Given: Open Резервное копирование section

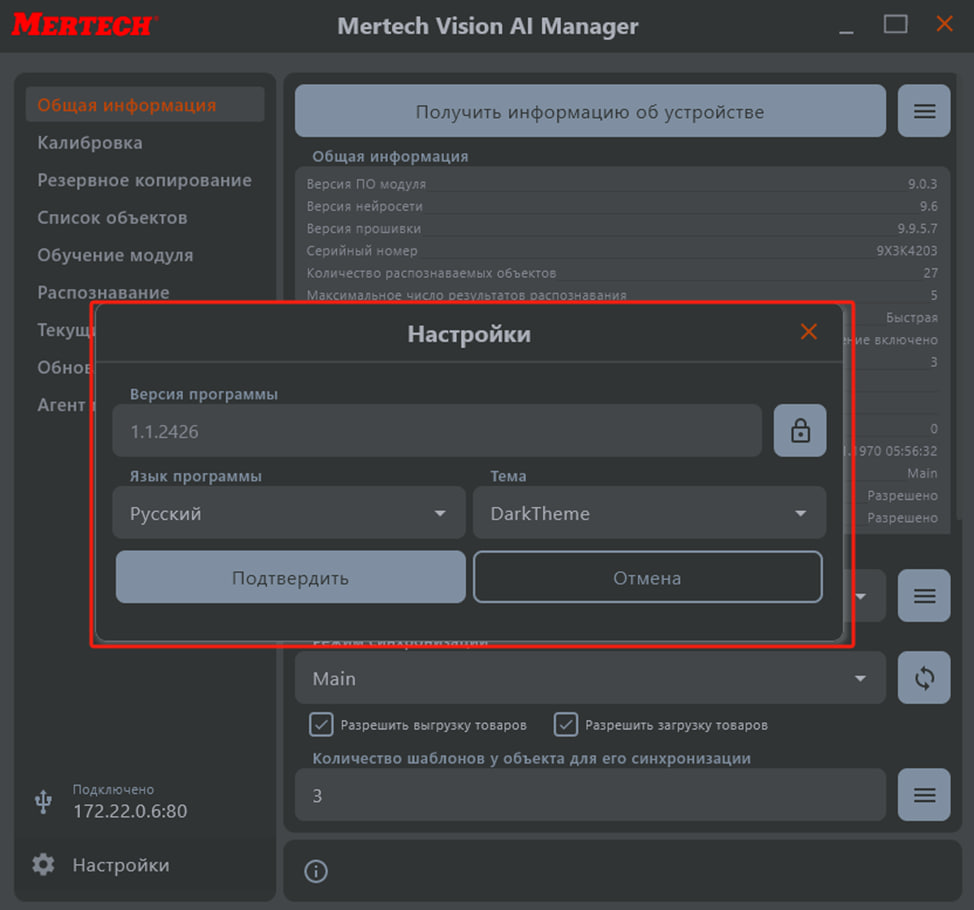Looking at the screenshot, I should pyautogui.click(x=144, y=180).
